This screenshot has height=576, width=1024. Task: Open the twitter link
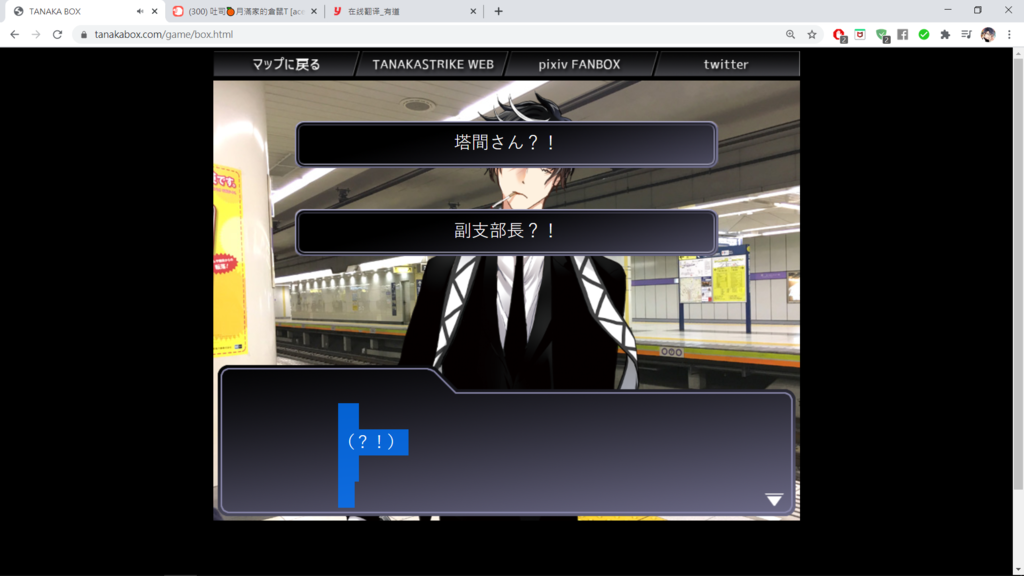[726, 64]
